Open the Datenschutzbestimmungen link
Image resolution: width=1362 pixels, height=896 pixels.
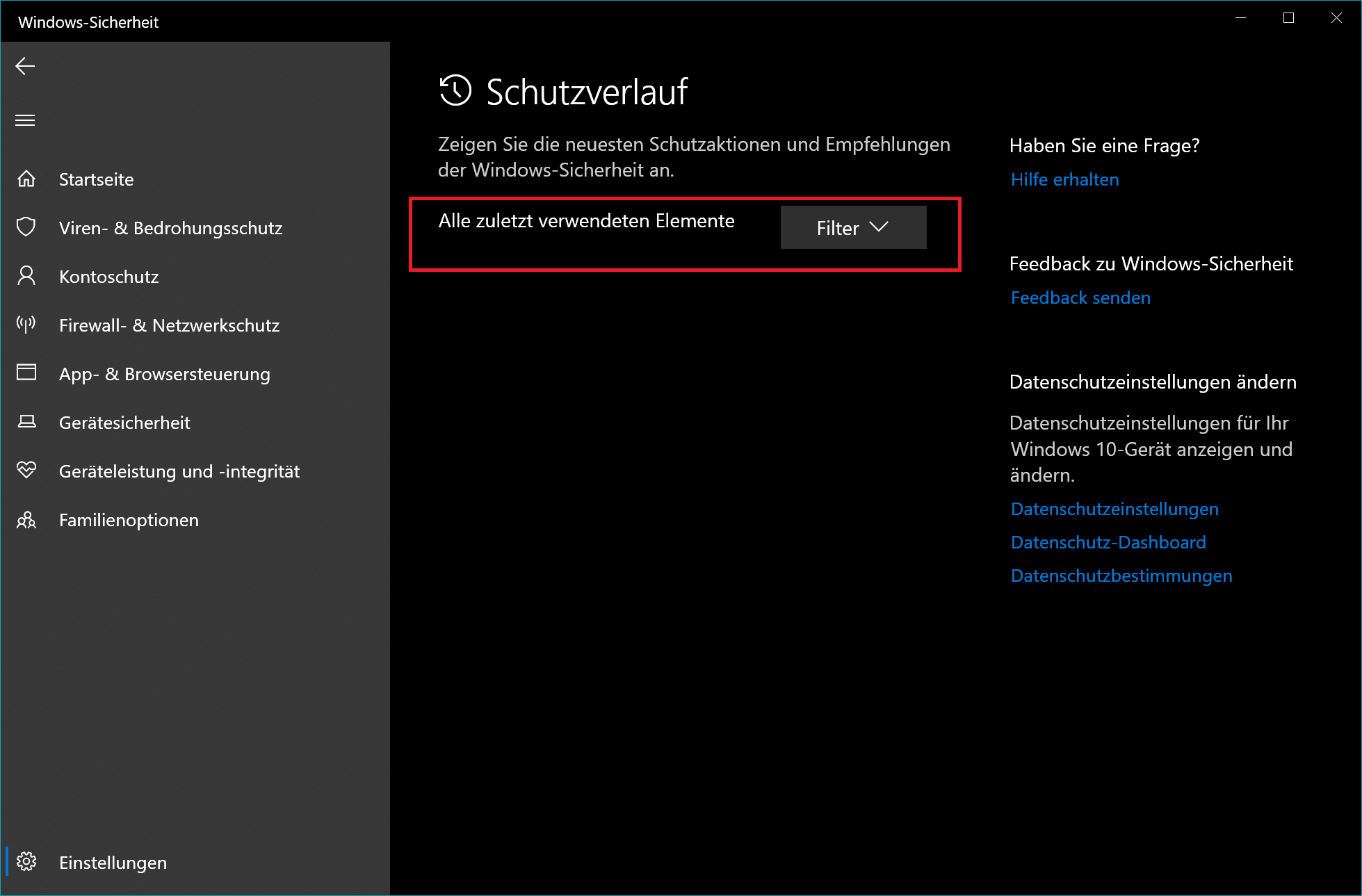coord(1121,576)
